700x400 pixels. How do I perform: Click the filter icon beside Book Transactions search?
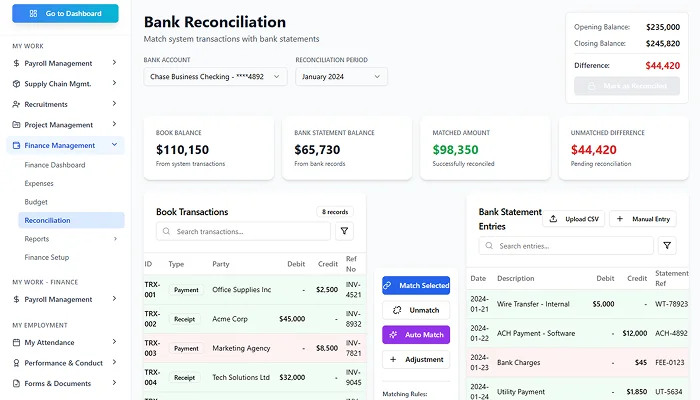point(344,231)
